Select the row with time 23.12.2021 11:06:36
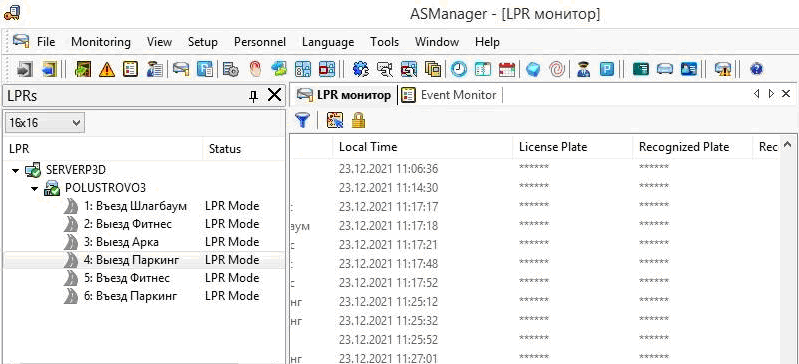799x364 pixels. 534,168
